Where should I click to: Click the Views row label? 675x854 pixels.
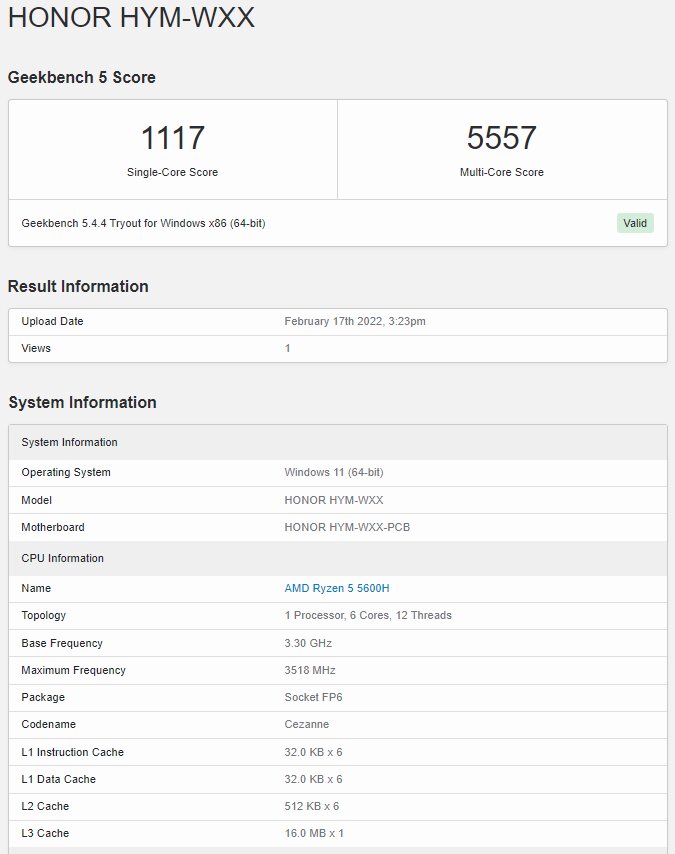[36, 348]
